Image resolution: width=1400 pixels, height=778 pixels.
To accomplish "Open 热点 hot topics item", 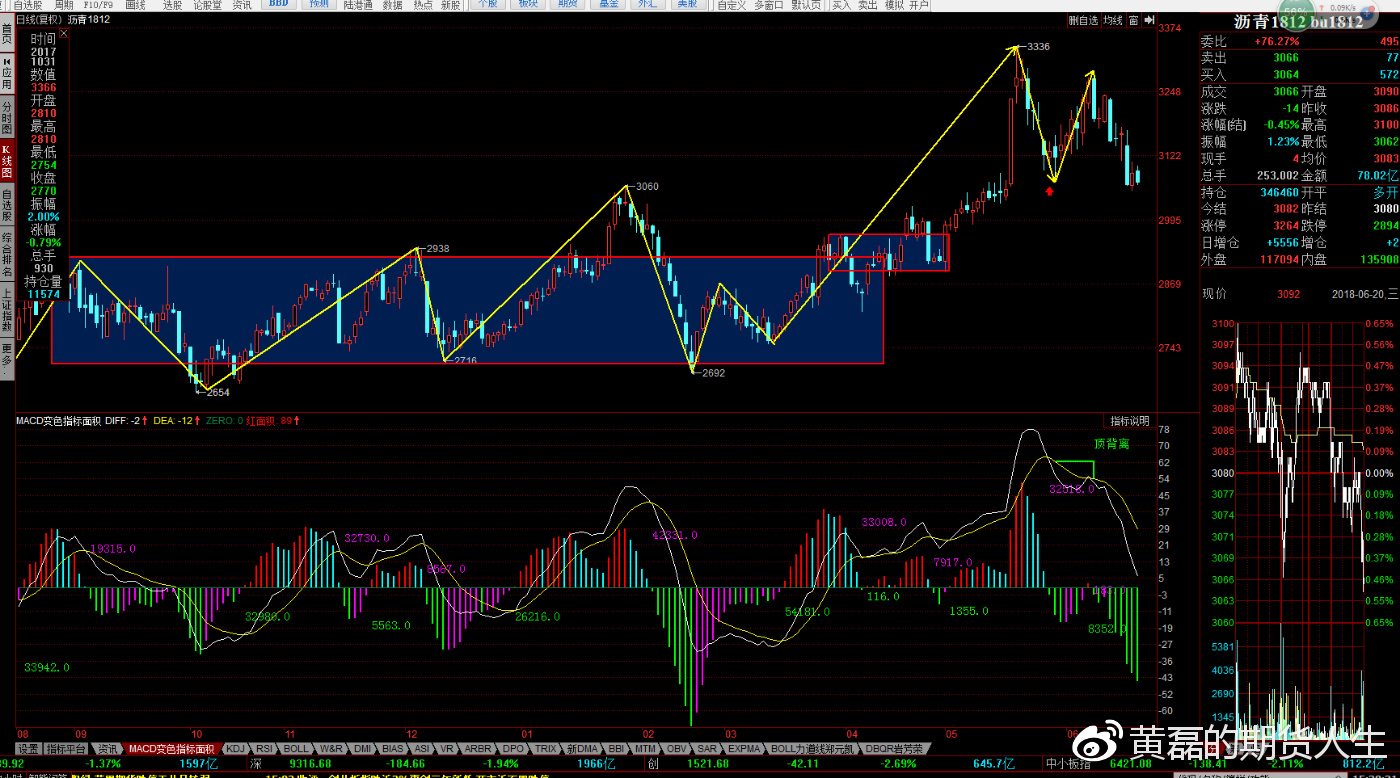I will pos(423,5).
